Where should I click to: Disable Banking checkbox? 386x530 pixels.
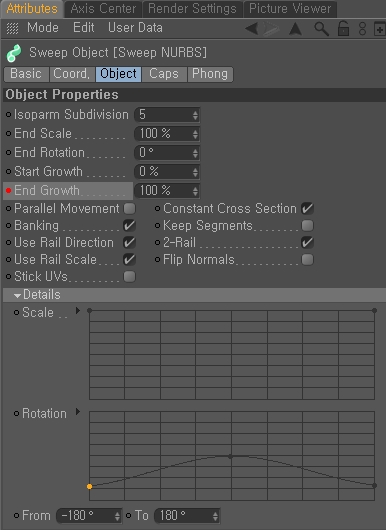[129, 225]
